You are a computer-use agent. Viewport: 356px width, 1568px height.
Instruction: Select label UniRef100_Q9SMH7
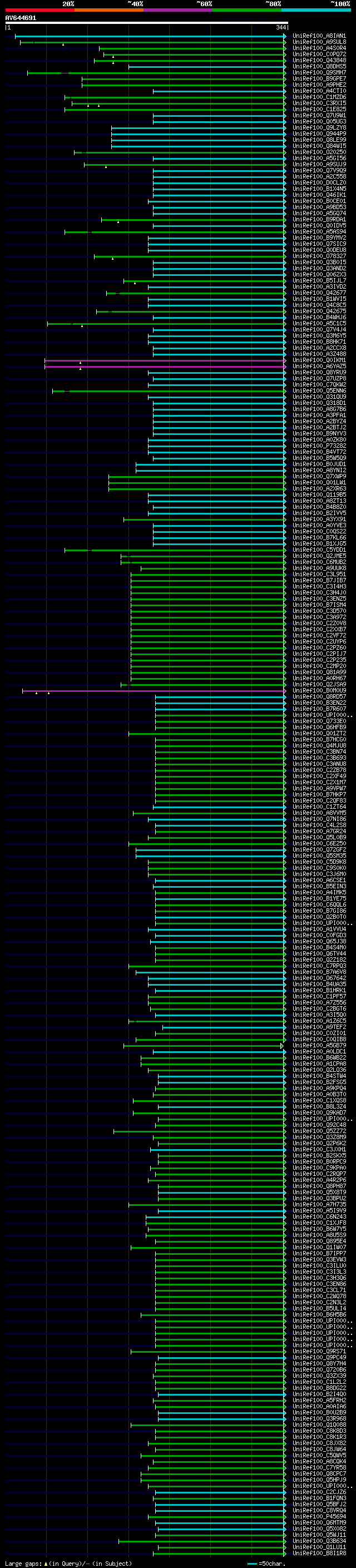click(x=319, y=72)
